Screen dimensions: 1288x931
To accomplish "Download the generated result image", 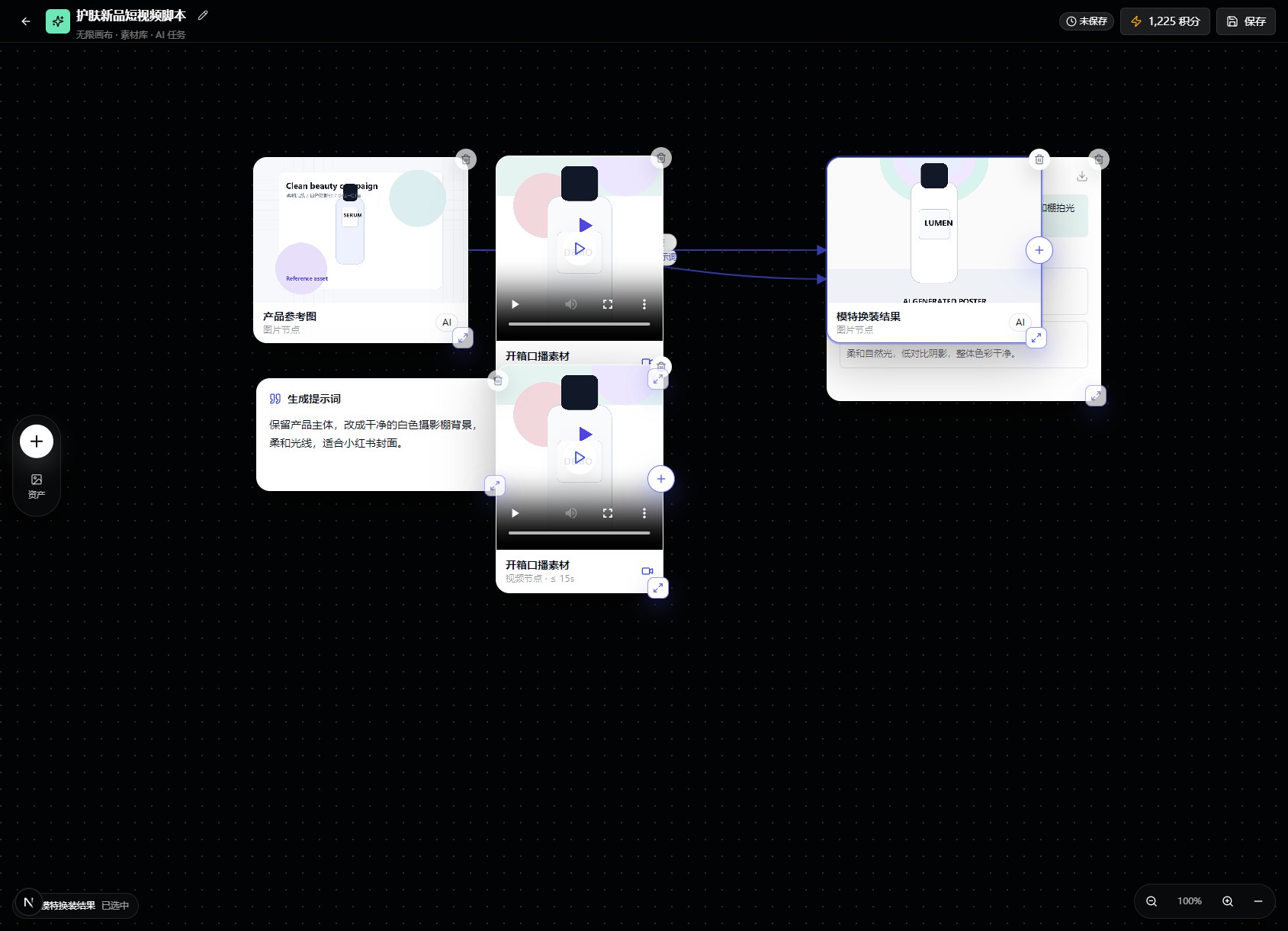I will pyautogui.click(x=1082, y=176).
